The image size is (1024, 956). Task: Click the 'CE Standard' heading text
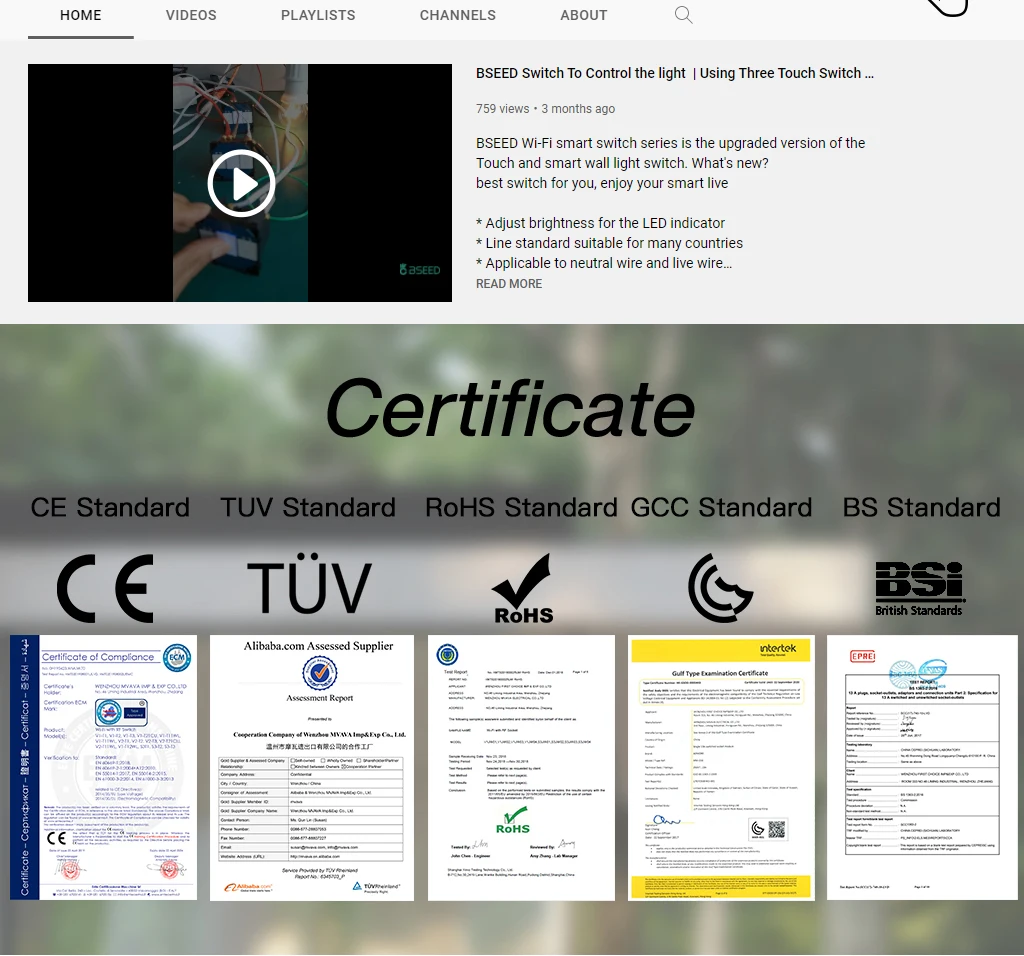point(110,507)
